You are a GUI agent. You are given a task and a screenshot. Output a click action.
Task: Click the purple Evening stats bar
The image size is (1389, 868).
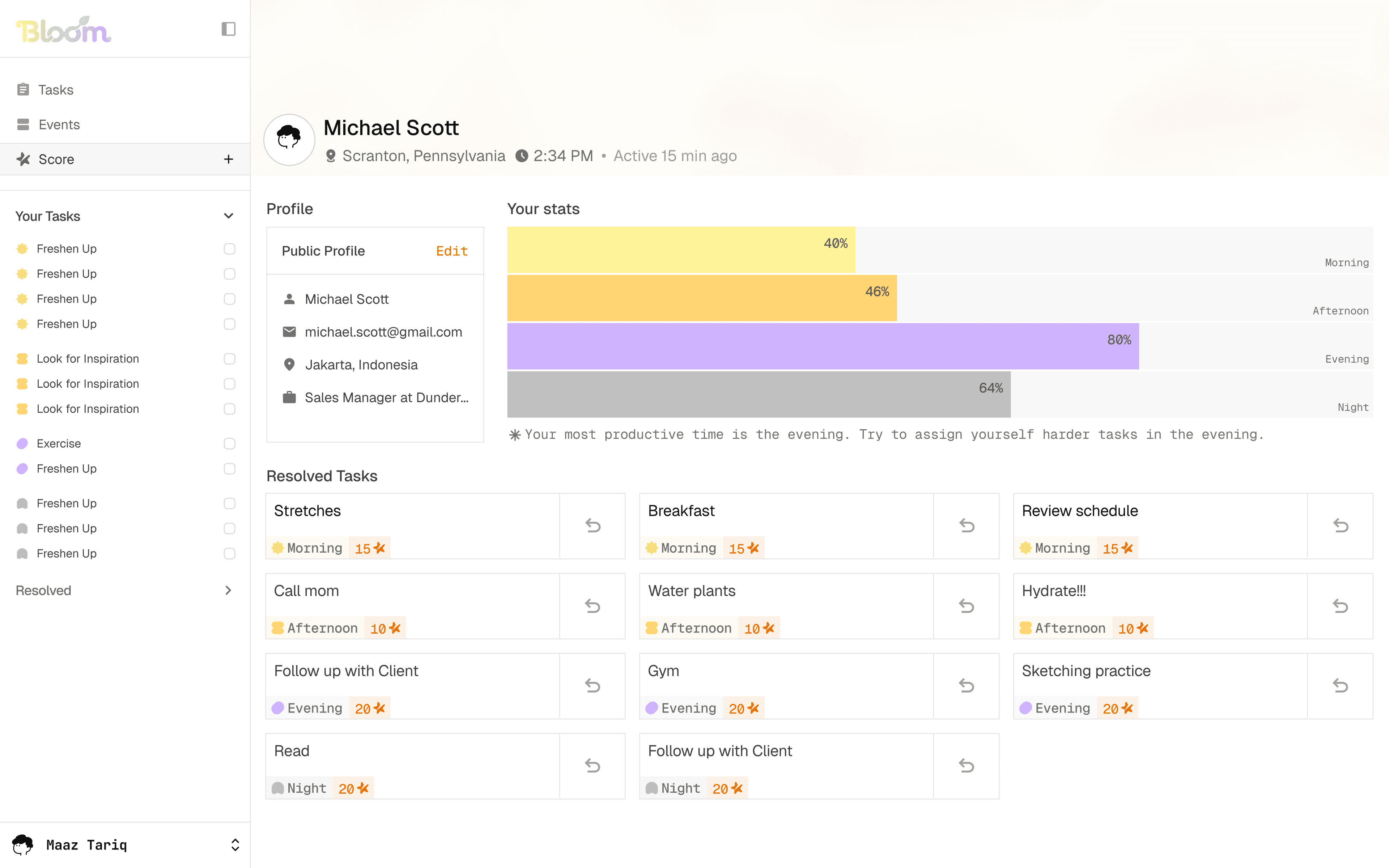point(823,346)
